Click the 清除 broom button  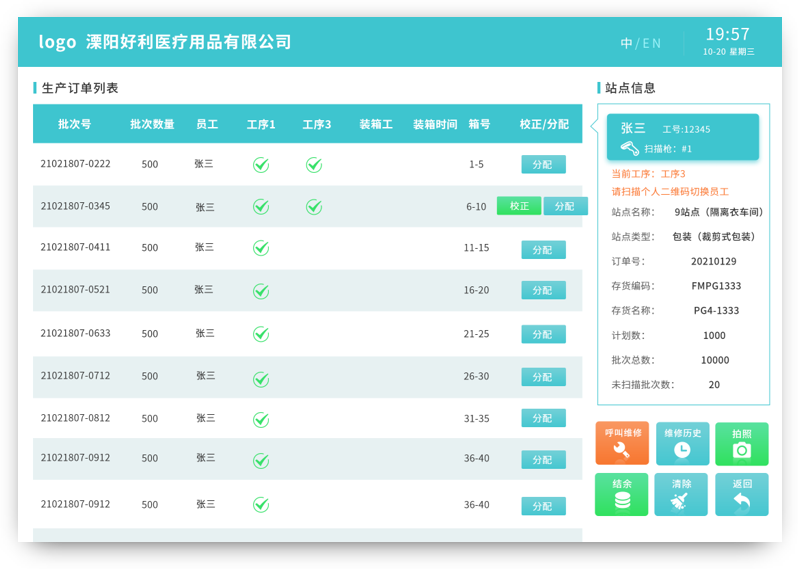point(682,494)
